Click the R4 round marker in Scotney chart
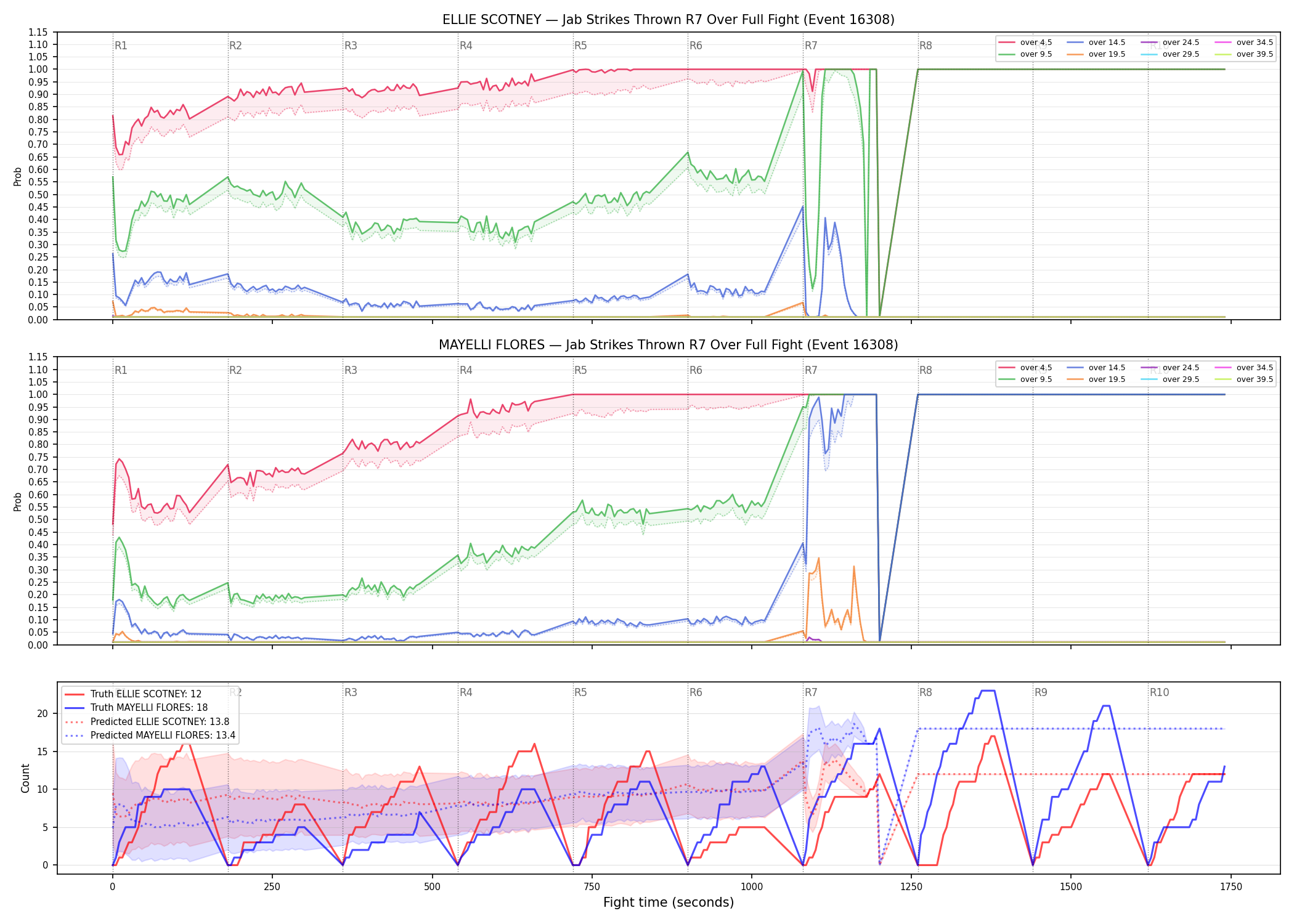Screen dimensions: 1294x924 [x=466, y=46]
